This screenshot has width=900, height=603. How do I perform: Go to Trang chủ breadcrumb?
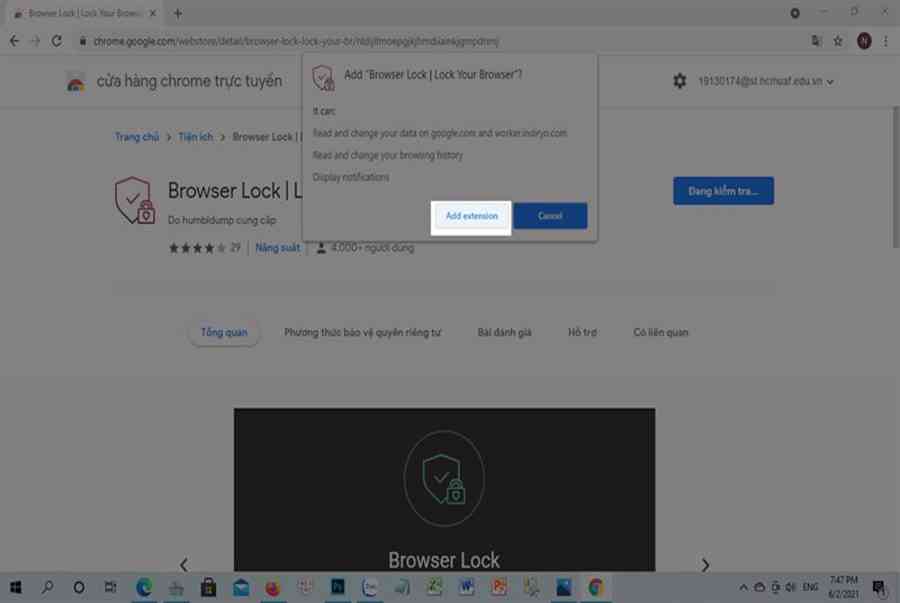tap(137, 137)
